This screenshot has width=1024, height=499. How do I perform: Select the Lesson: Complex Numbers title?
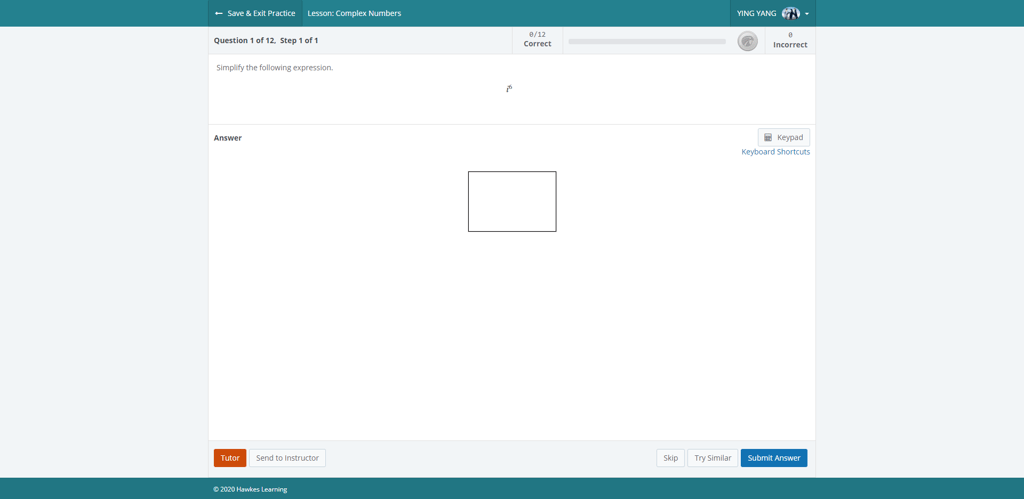click(x=354, y=13)
